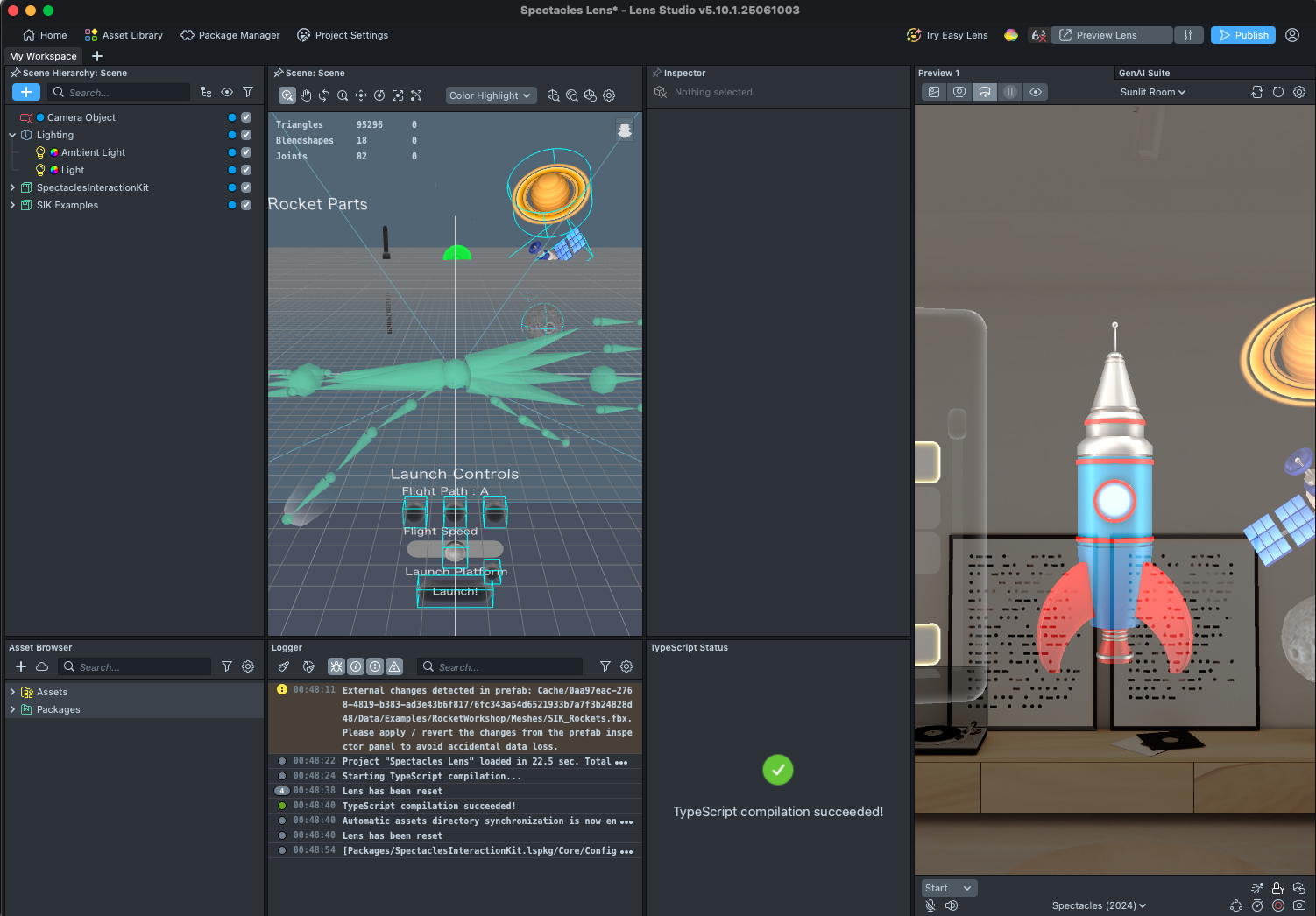The height and width of the screenshot is (916, 1316).
Task: Open Scene viewport settings gear
Action: click(609, 95)
